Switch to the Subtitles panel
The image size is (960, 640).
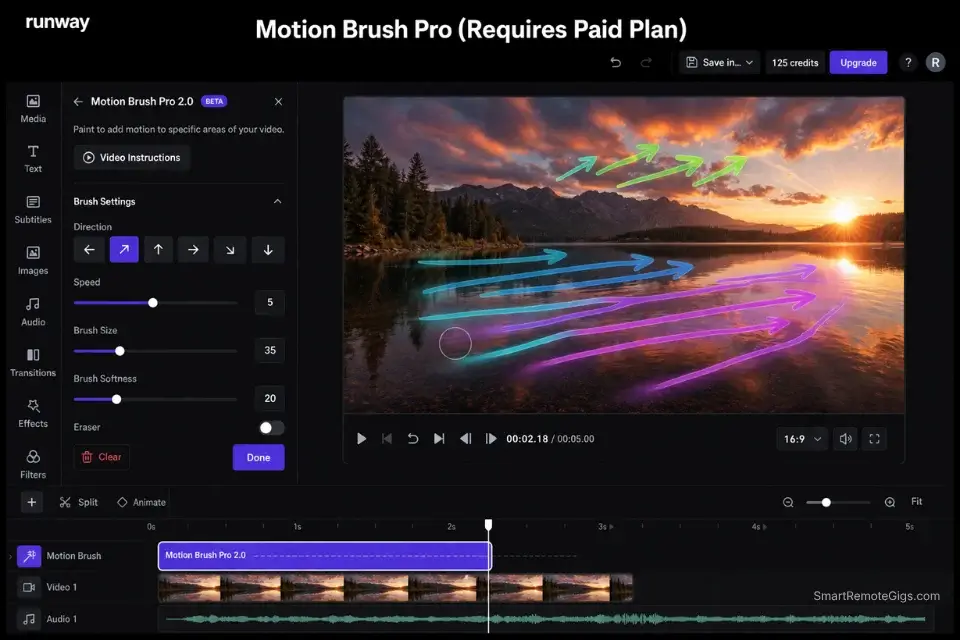pyautogui.click(x=33, y=212)
